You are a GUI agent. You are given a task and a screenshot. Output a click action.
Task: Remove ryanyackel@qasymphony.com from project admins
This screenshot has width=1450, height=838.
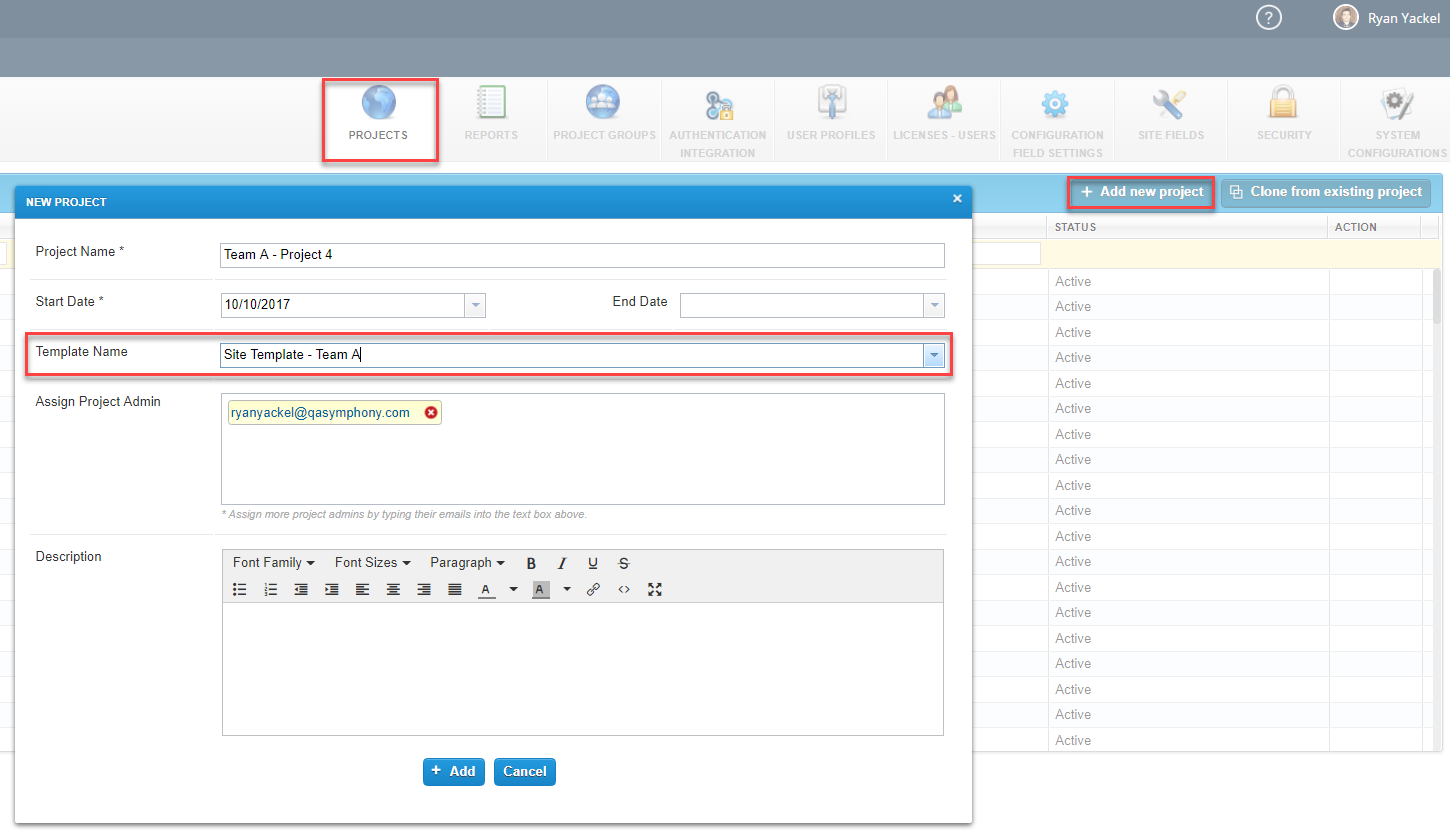[431, 412]
